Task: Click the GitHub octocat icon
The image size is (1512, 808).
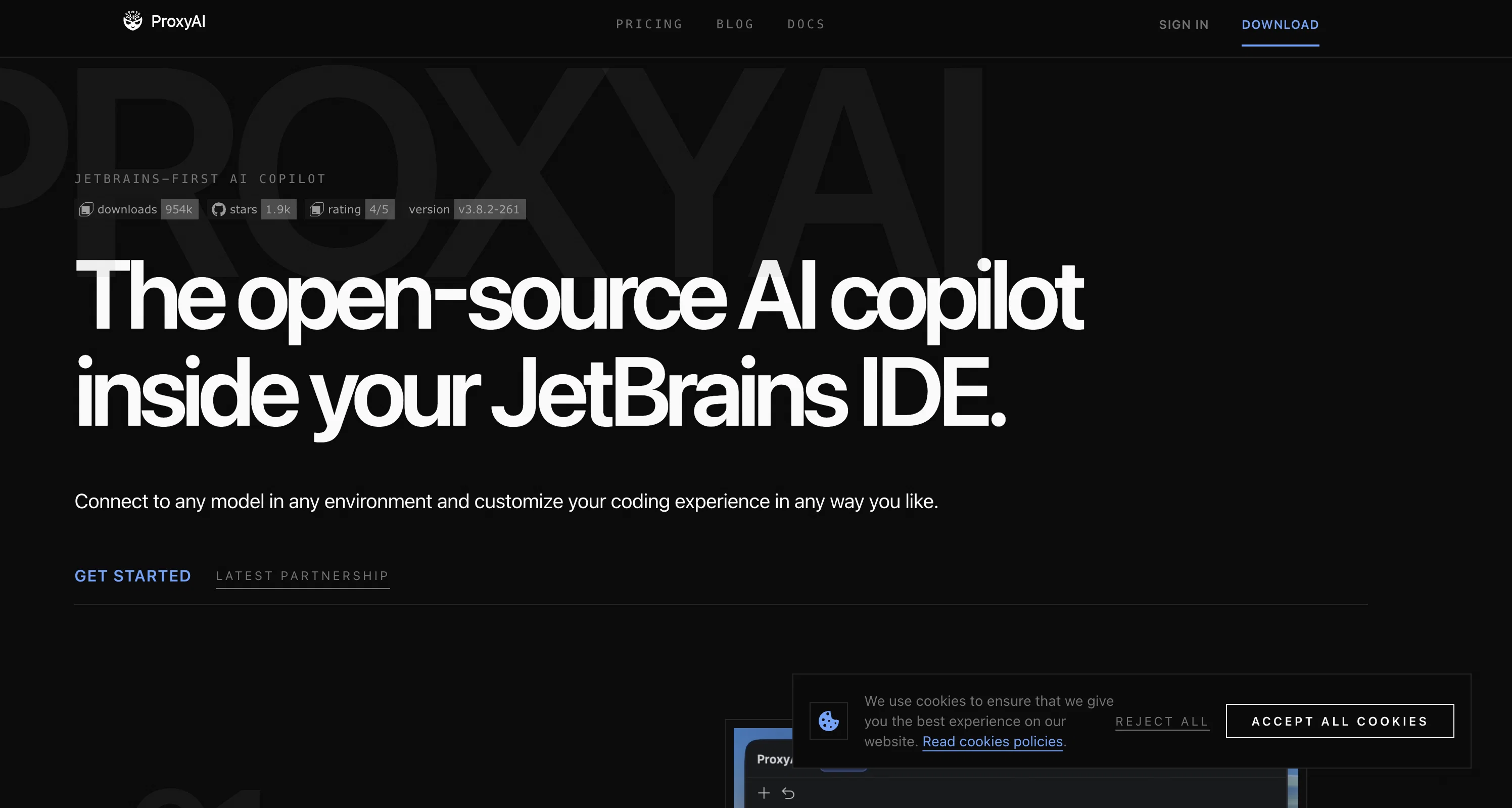Action: pyautogui.click(x=218, y=210)
